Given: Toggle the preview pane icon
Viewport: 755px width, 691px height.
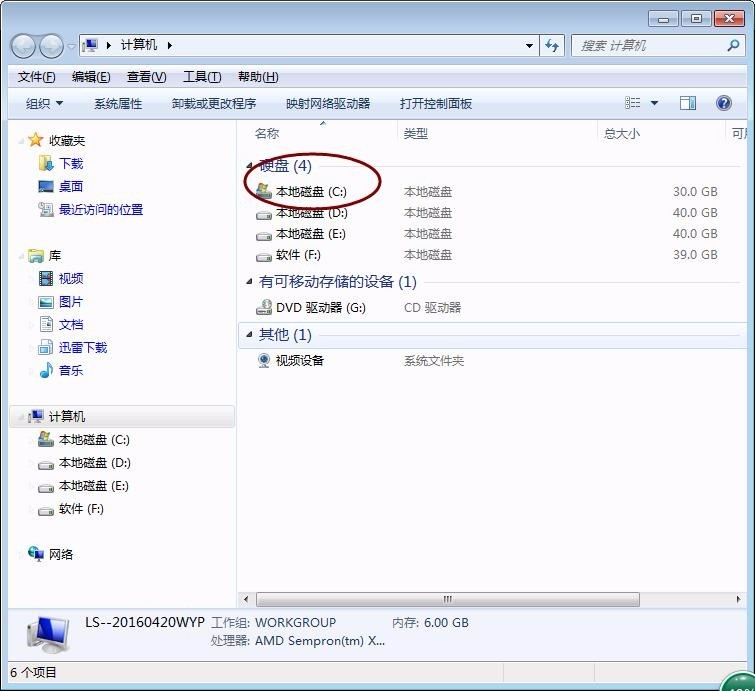Looking at the screenshot, I should click(x=688, y=103).
